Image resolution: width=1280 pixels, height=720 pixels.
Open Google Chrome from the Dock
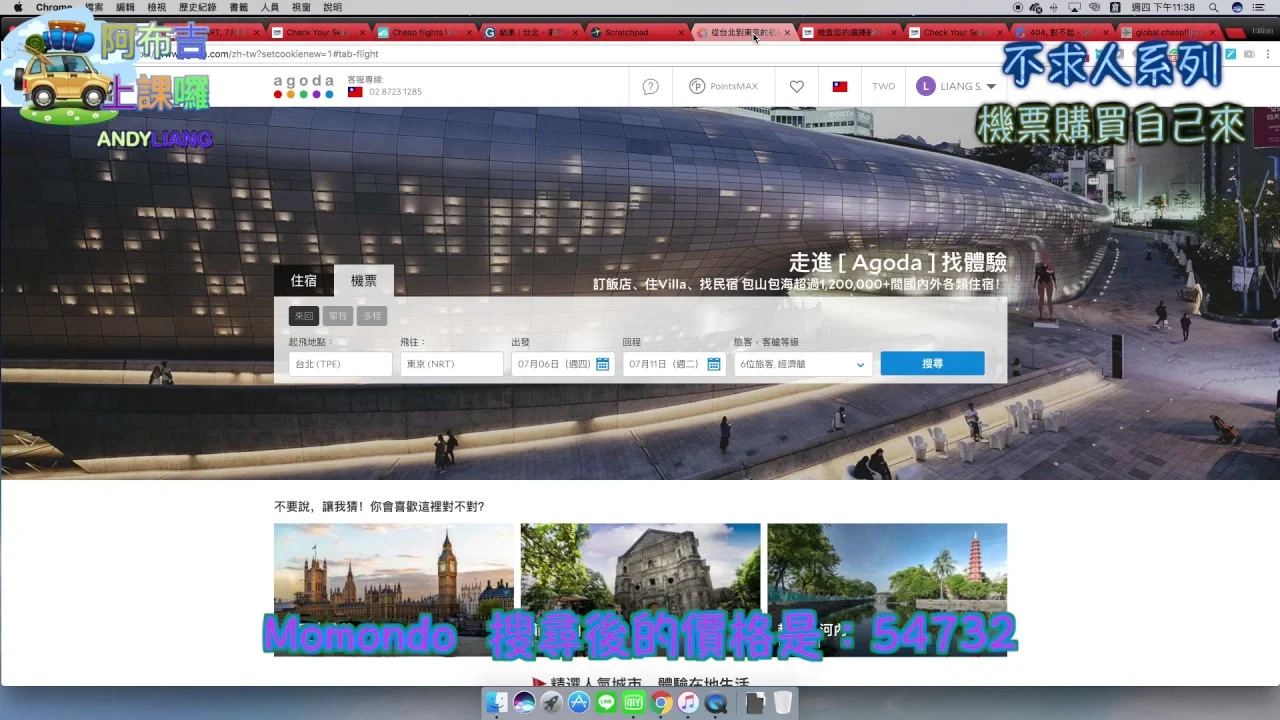[661, 703]
